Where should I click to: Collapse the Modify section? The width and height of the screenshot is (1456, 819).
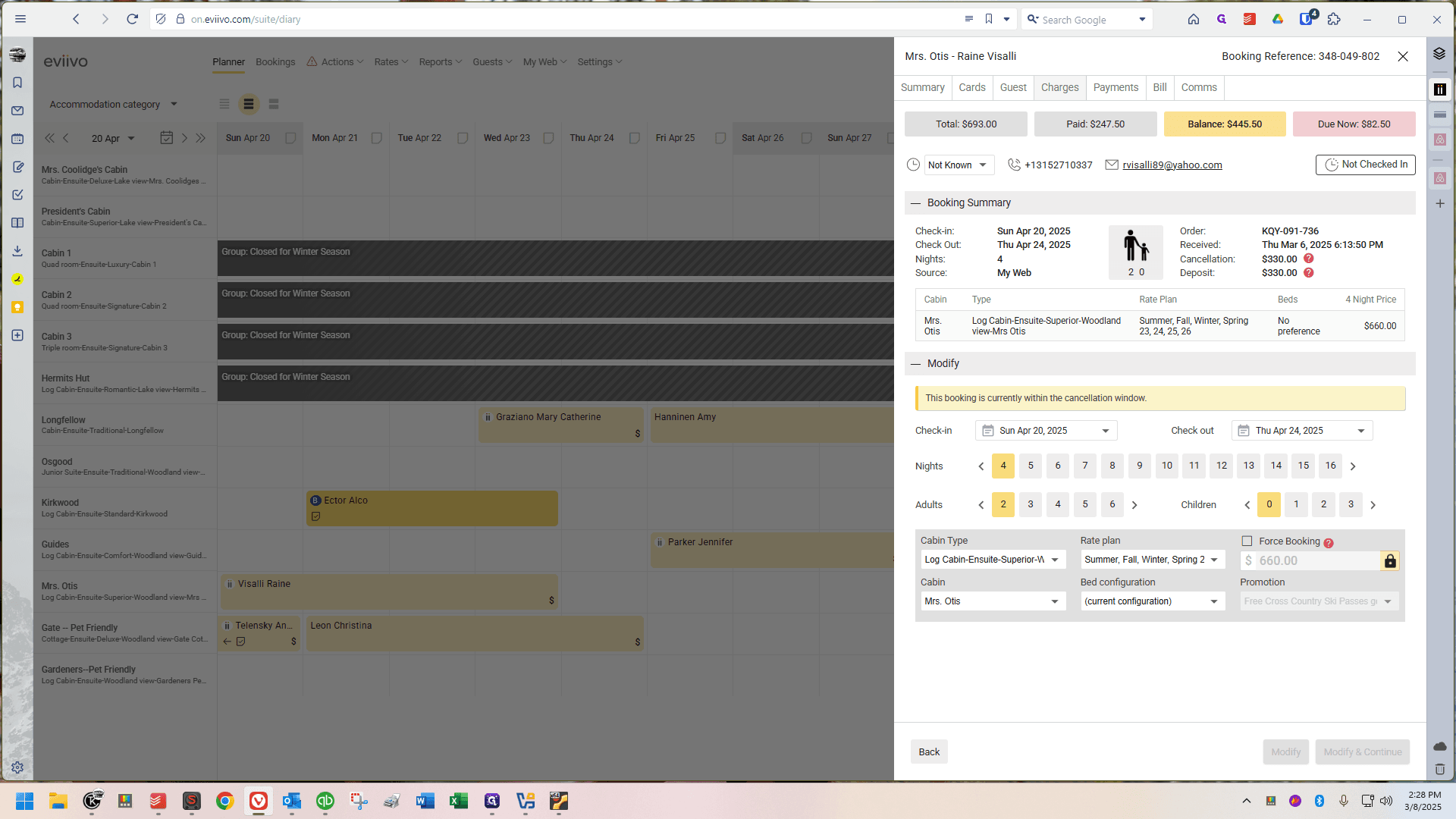(x=915, y=364)
